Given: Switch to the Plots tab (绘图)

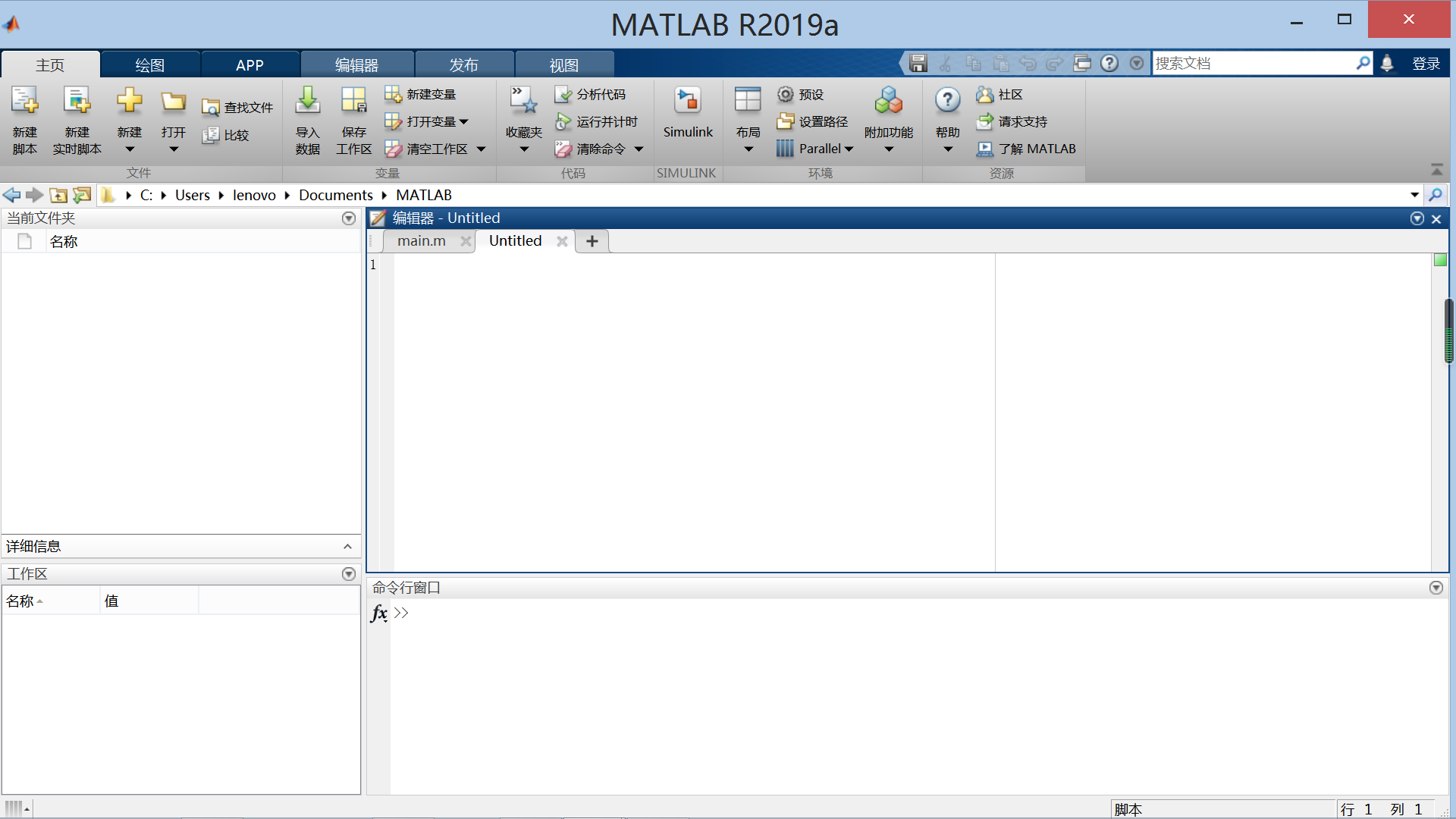Looking at the screenshot, I should pyautogui.click(x=149, y=64).
